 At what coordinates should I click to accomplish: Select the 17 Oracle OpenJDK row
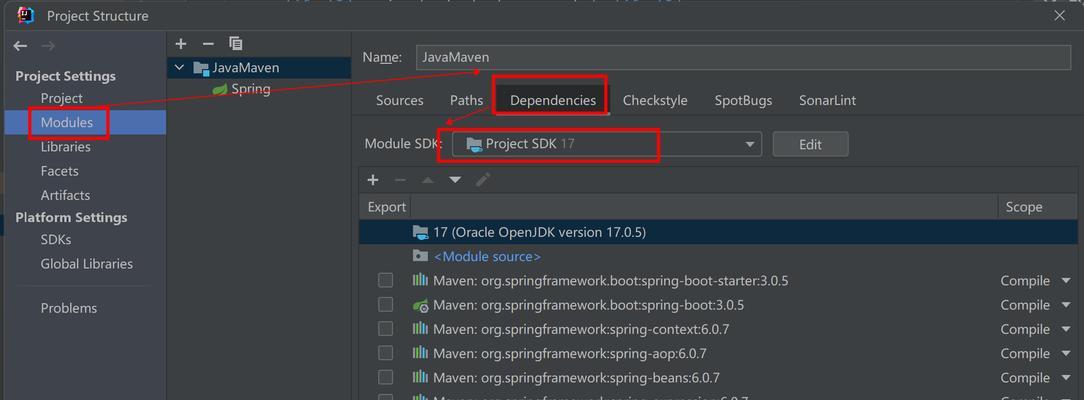click(x=718, y=232)
